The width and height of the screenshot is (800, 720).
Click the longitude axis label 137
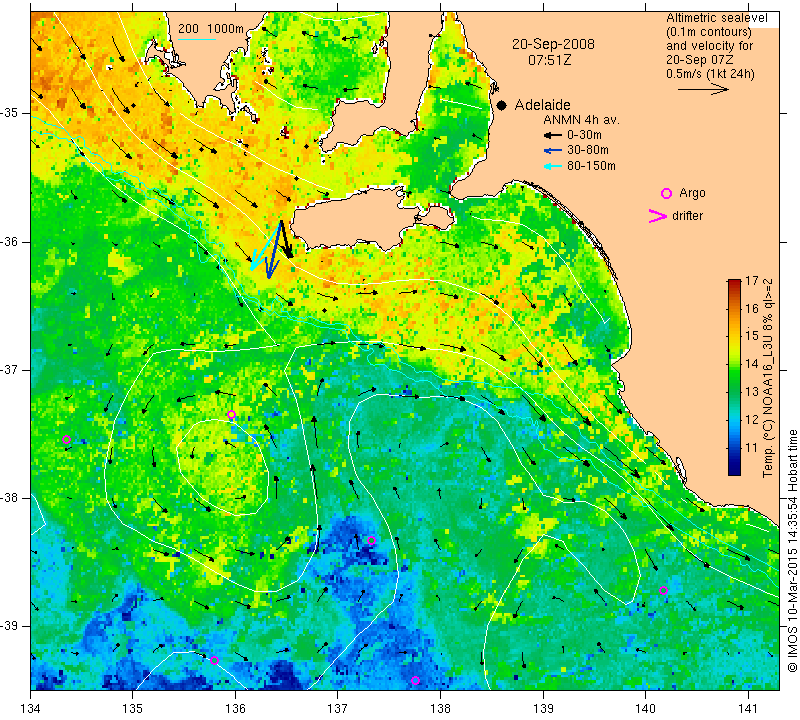(x=337, y=708)
